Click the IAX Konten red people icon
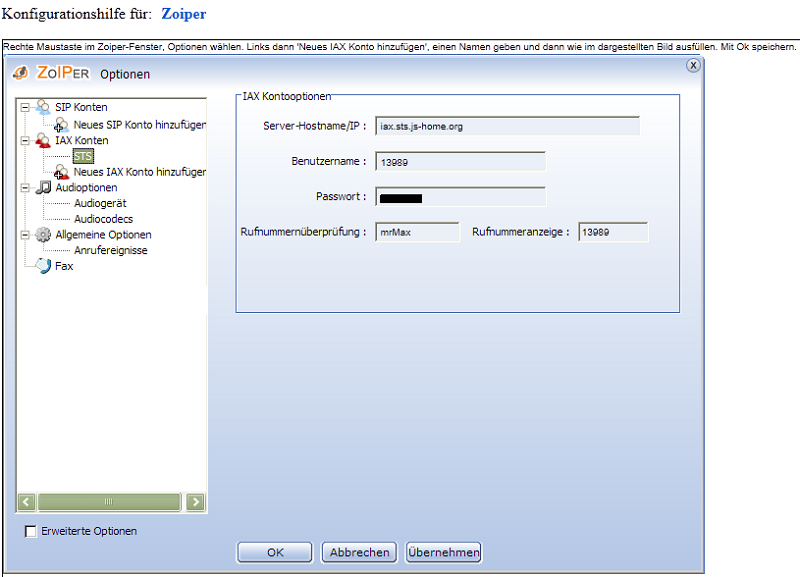The width and height of the screenshot is (800, 577). (x=43, y=141)
